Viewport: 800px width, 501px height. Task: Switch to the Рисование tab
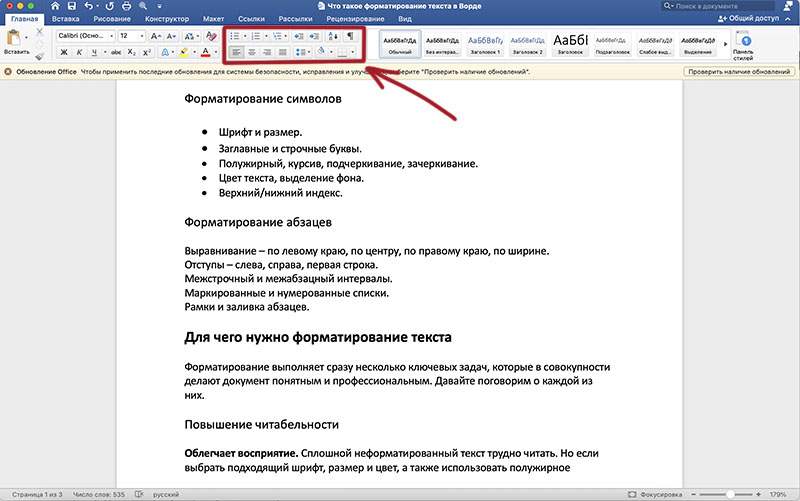pos(112,19)
